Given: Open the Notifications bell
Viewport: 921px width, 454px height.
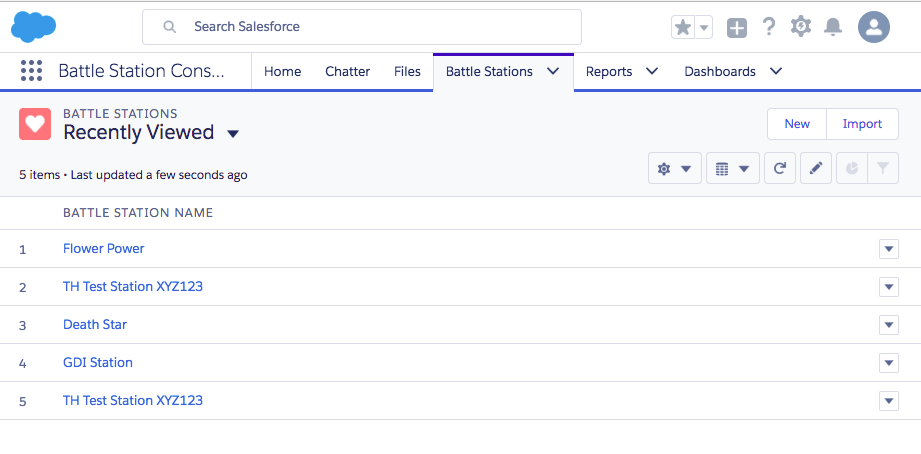Looking at the screenshot, I should point(833,27).
